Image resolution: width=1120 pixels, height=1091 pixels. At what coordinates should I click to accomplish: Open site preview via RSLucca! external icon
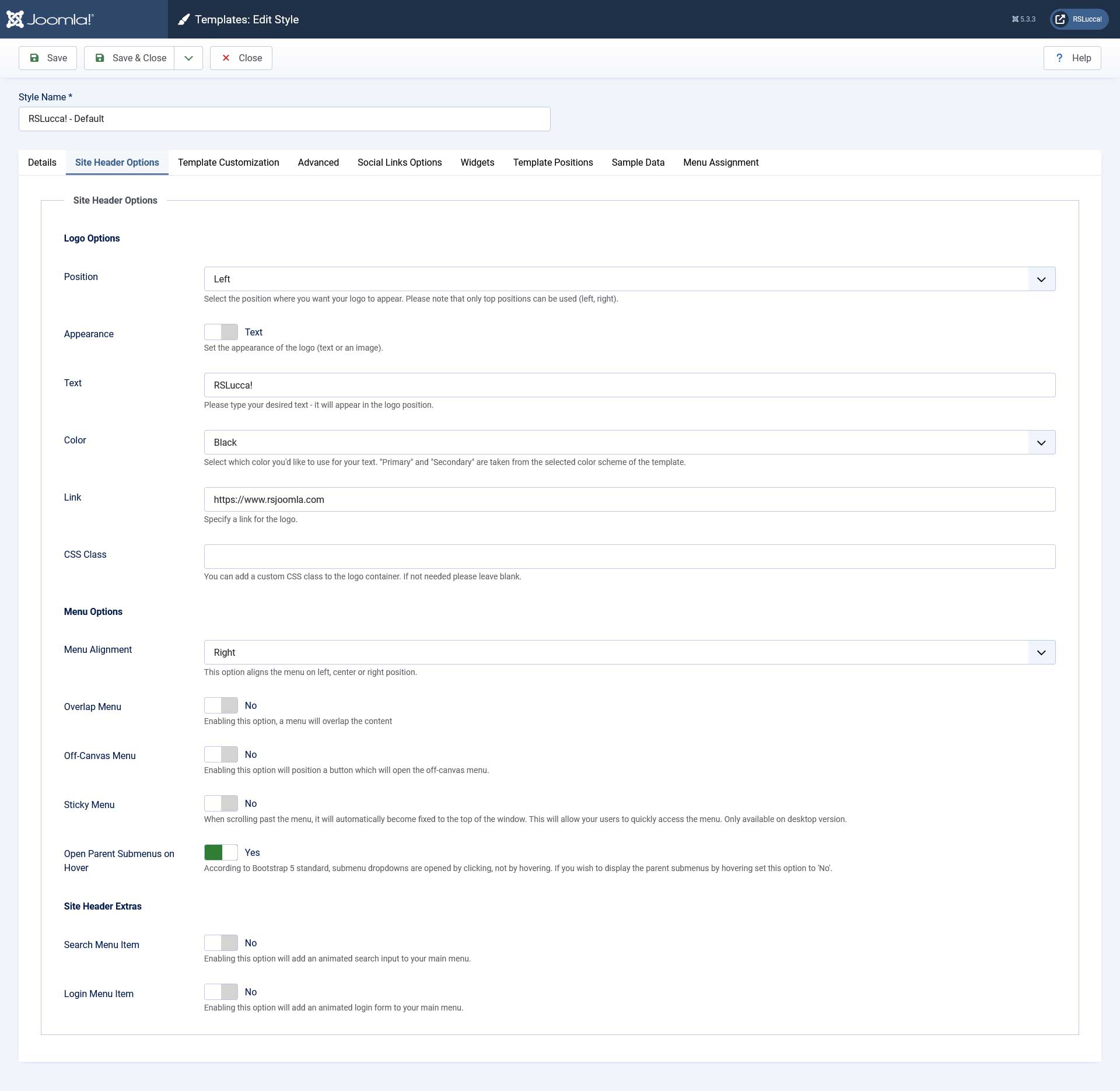pyautogui.click(x=1060, y=19)
